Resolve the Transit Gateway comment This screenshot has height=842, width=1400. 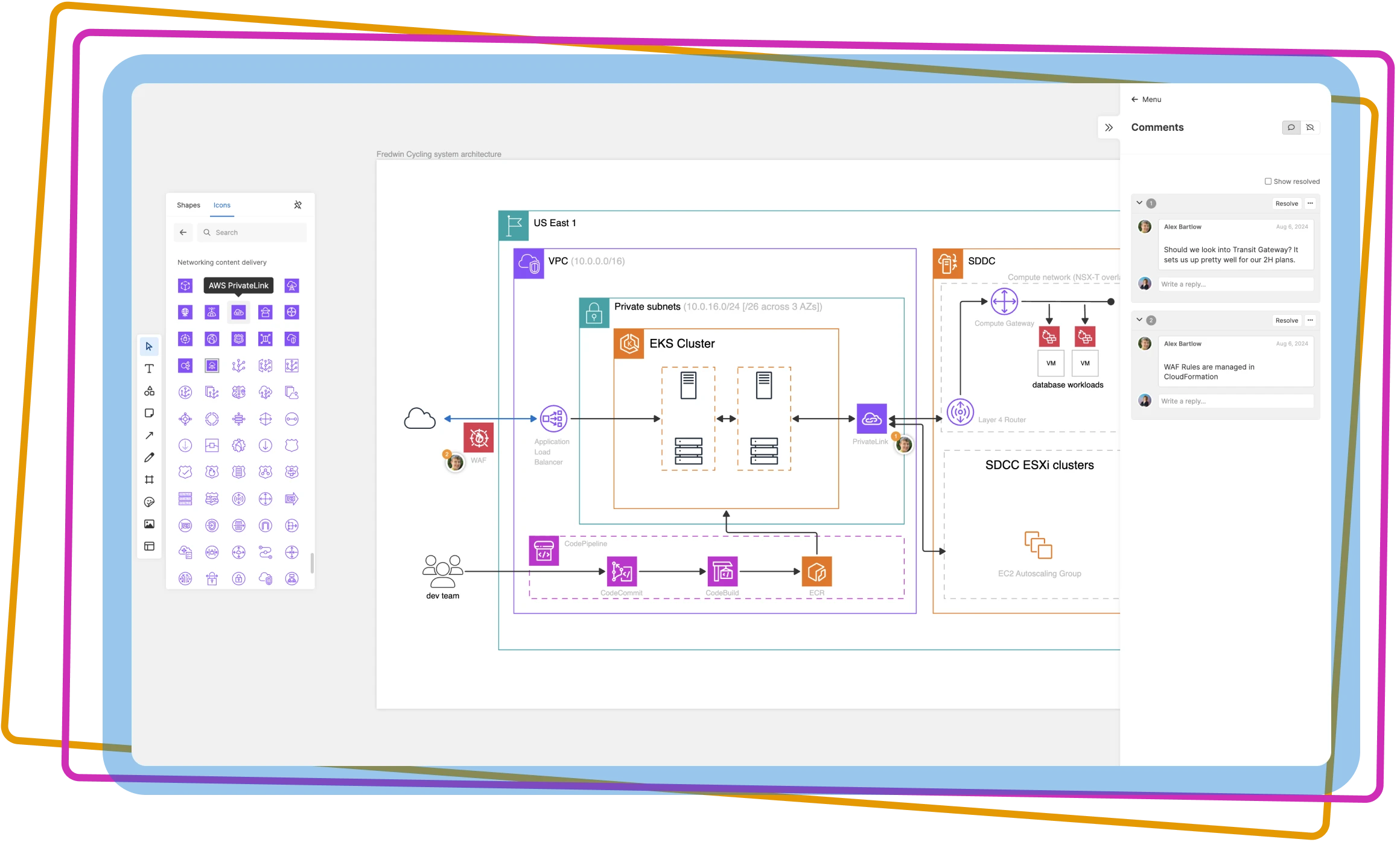[x=1287, y=204]
